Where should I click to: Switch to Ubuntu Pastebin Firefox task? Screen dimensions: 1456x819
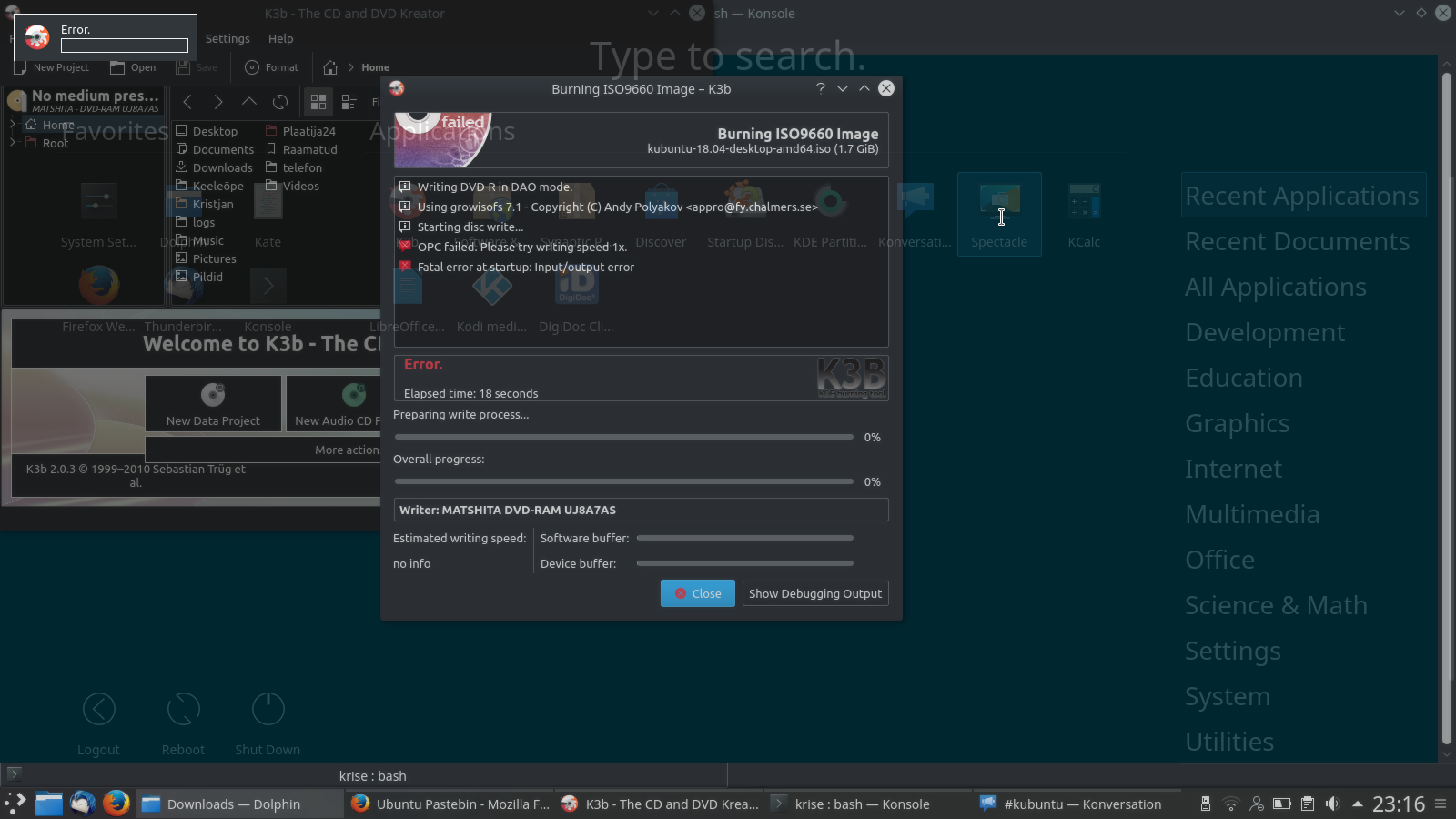450,804
